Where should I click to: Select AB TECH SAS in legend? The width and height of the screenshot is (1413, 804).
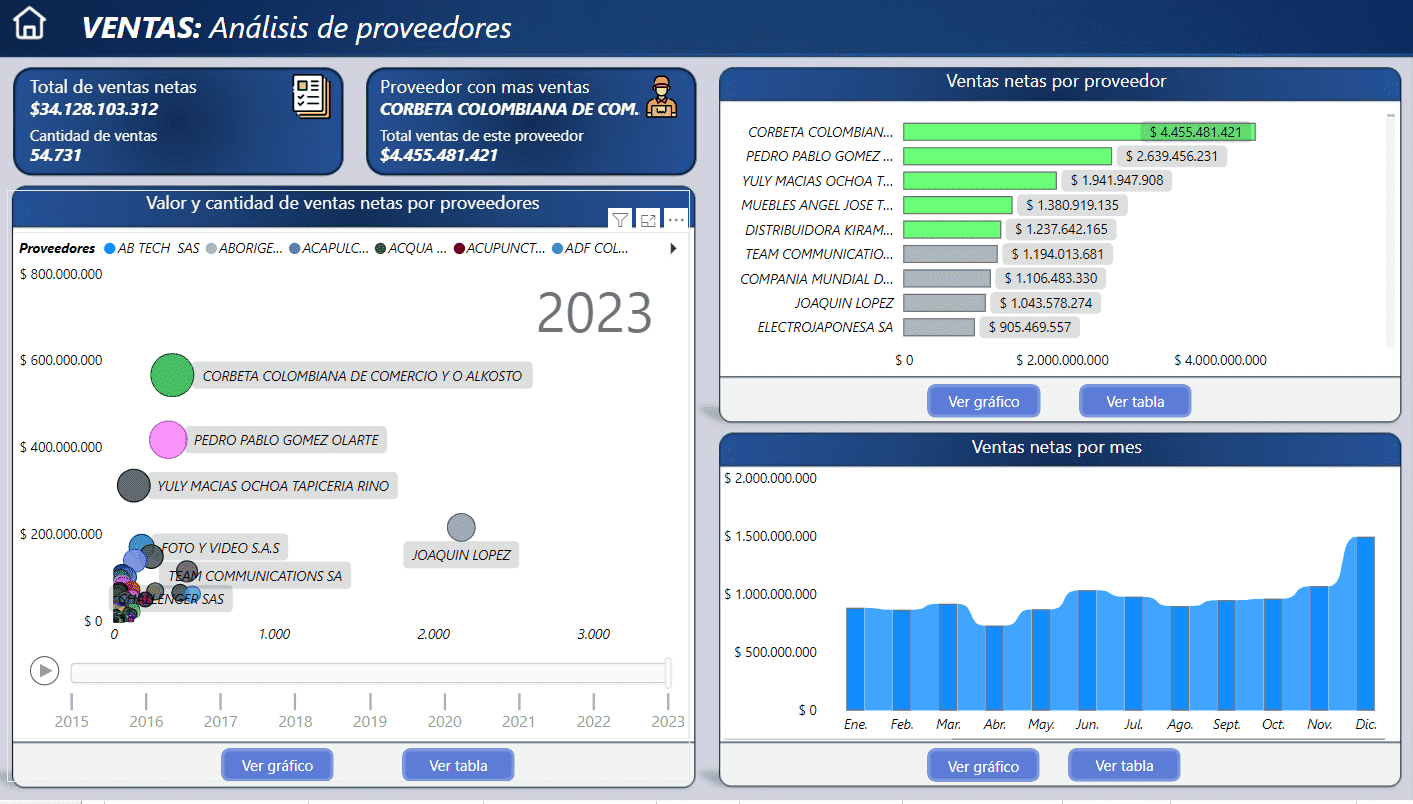click(x=151, y=248)
